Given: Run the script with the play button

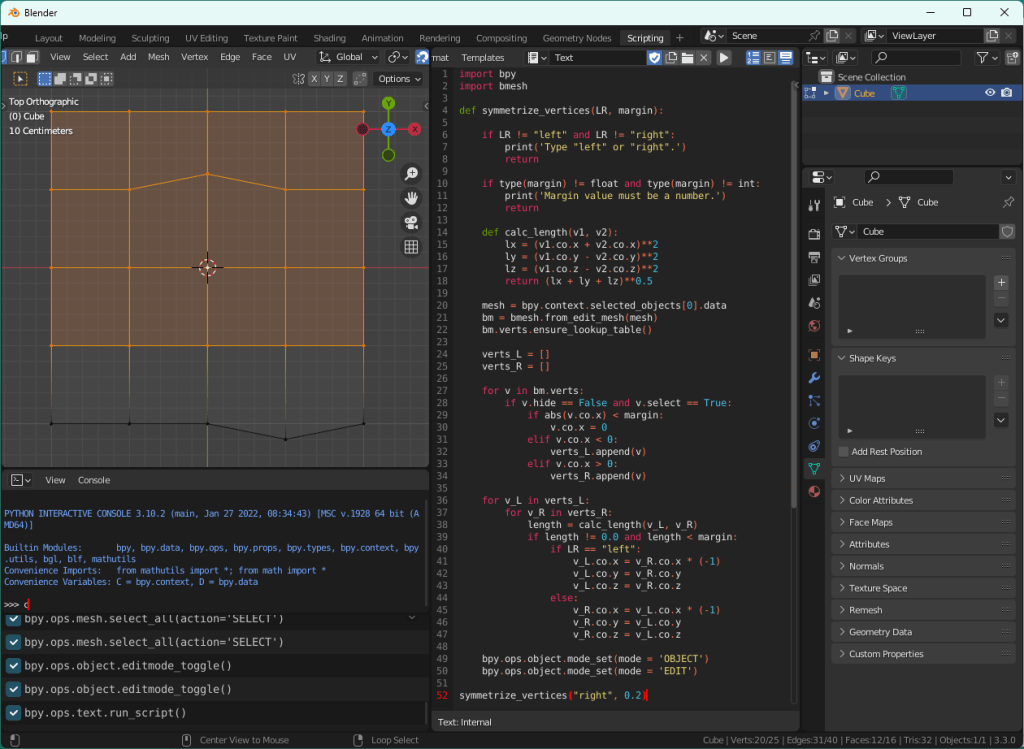Looking at the screenshot, I should 724,58.
